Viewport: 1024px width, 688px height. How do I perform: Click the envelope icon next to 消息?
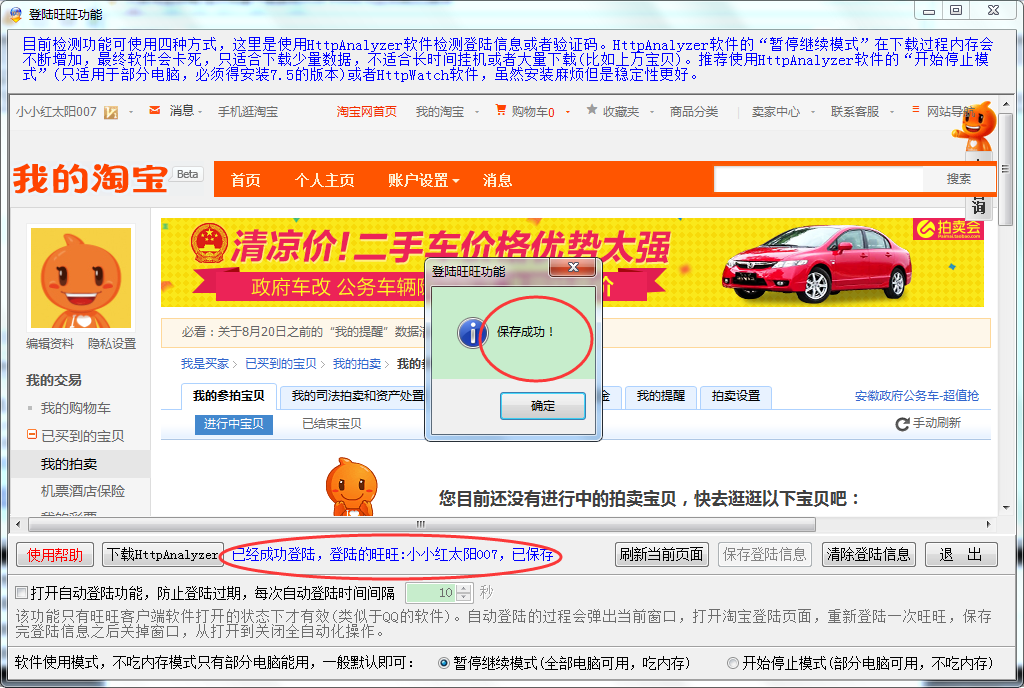tap(154, 111)
